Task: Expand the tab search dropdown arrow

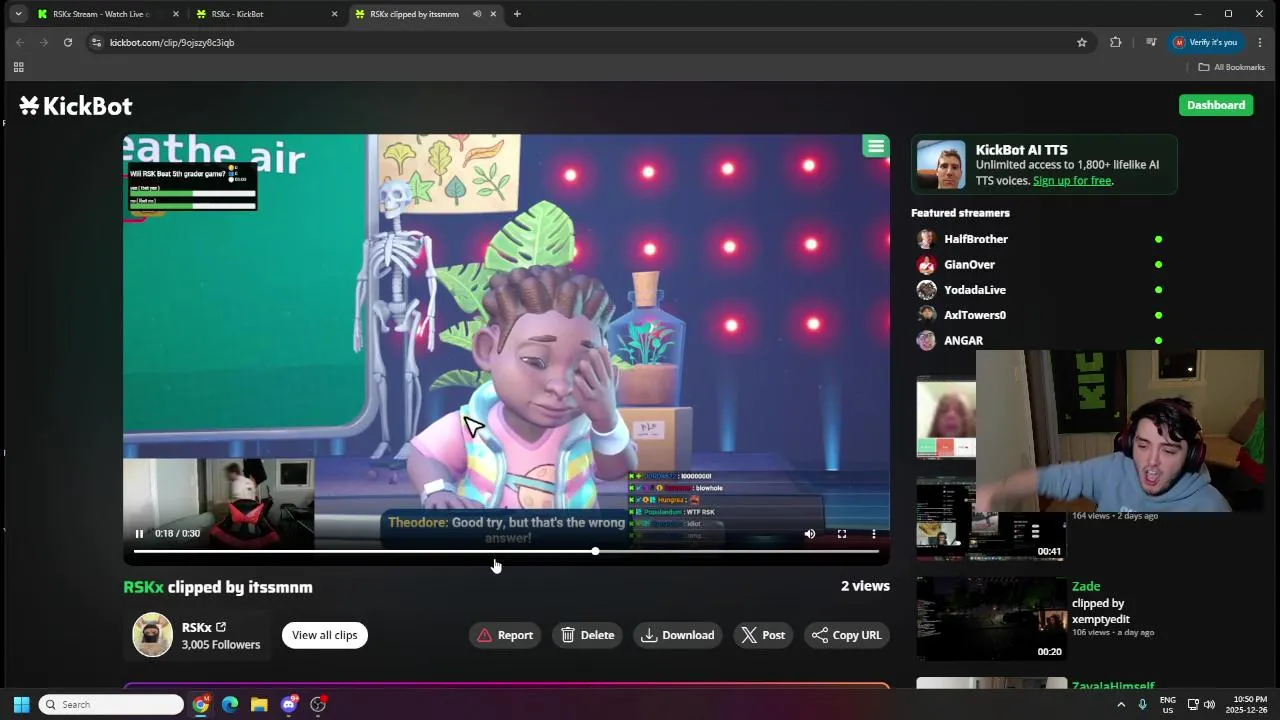Action: click(x=18, y=14)
